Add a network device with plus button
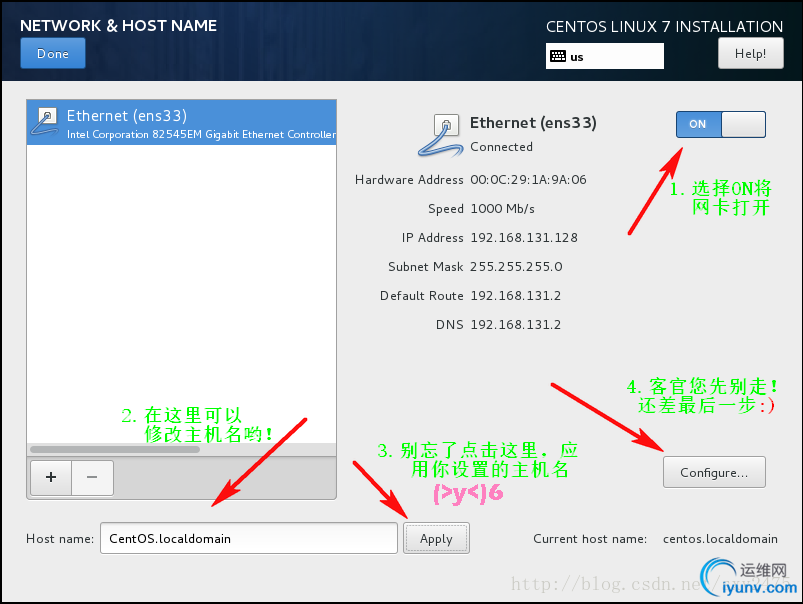The width and height of the screenshot is (803, 604). point(51,477)
